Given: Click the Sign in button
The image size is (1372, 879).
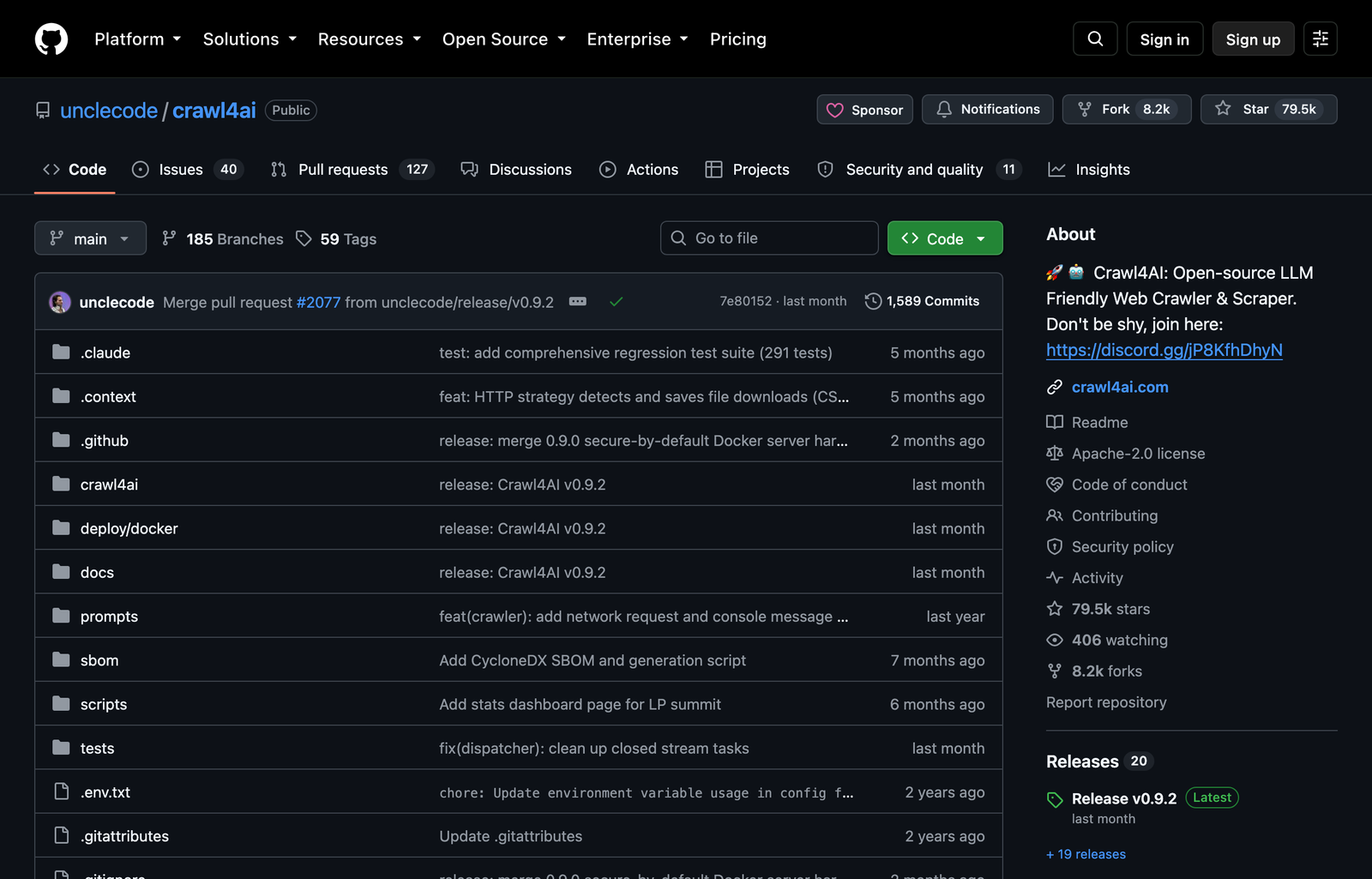Looking at the screenshot, I should point(1164,39).
